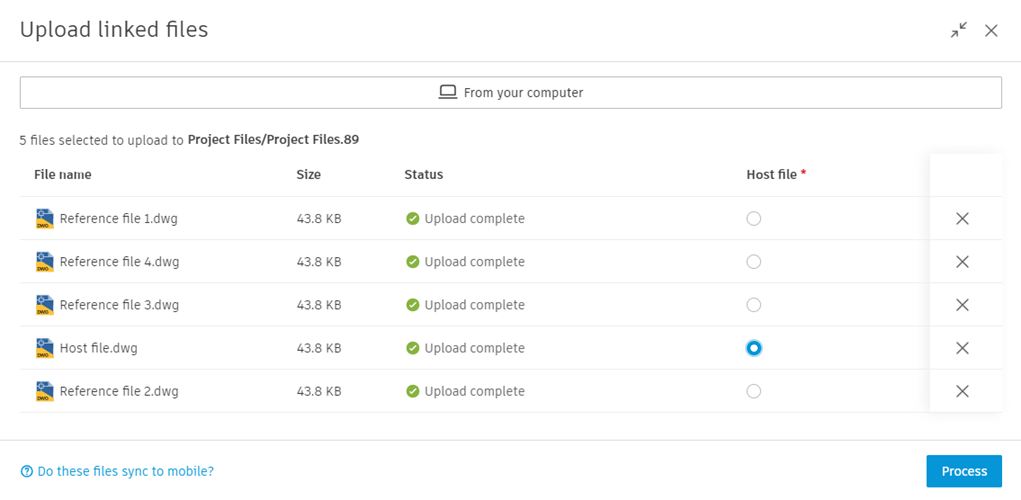Select Host file.dwg host radio button
The height and width of the screenshot is (500, 1021).
754,348
